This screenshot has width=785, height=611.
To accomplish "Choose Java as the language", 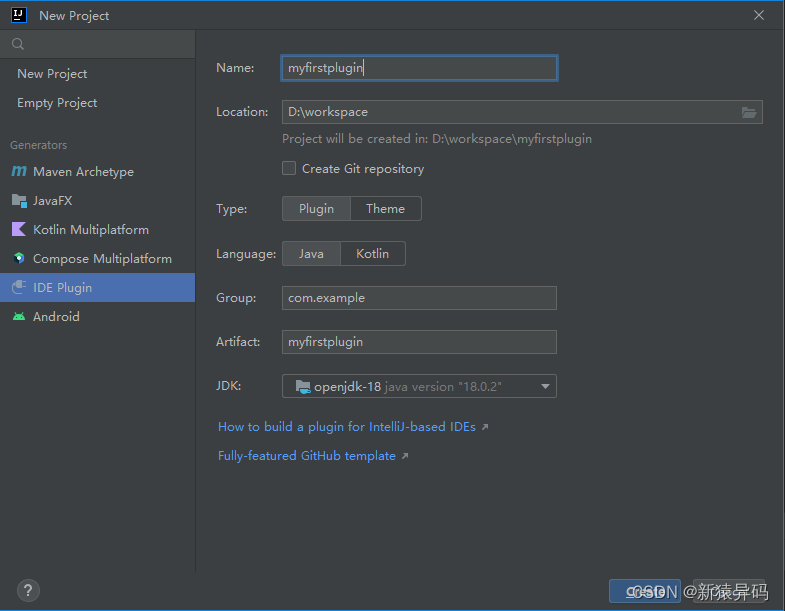I will tap(311, 253).
